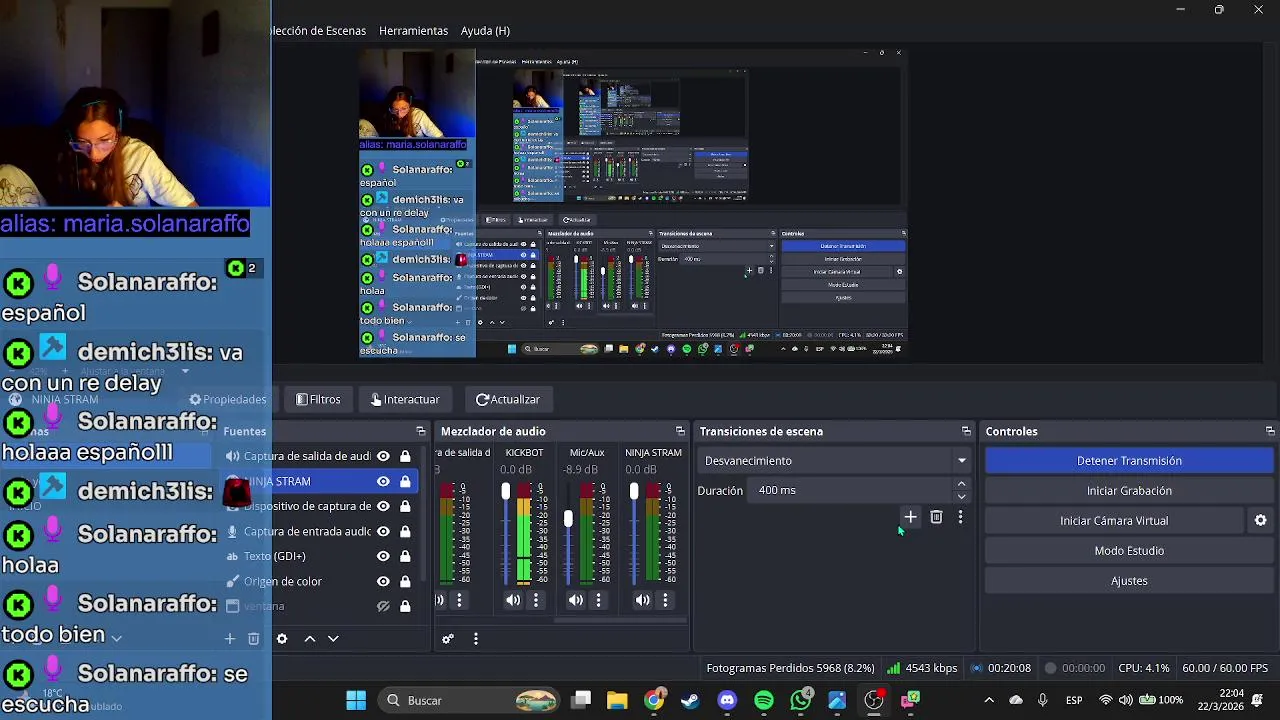Click Iniciar Cámara Virtual button
This screenshot has width=1280, height=720.
tap(1114, 521)
